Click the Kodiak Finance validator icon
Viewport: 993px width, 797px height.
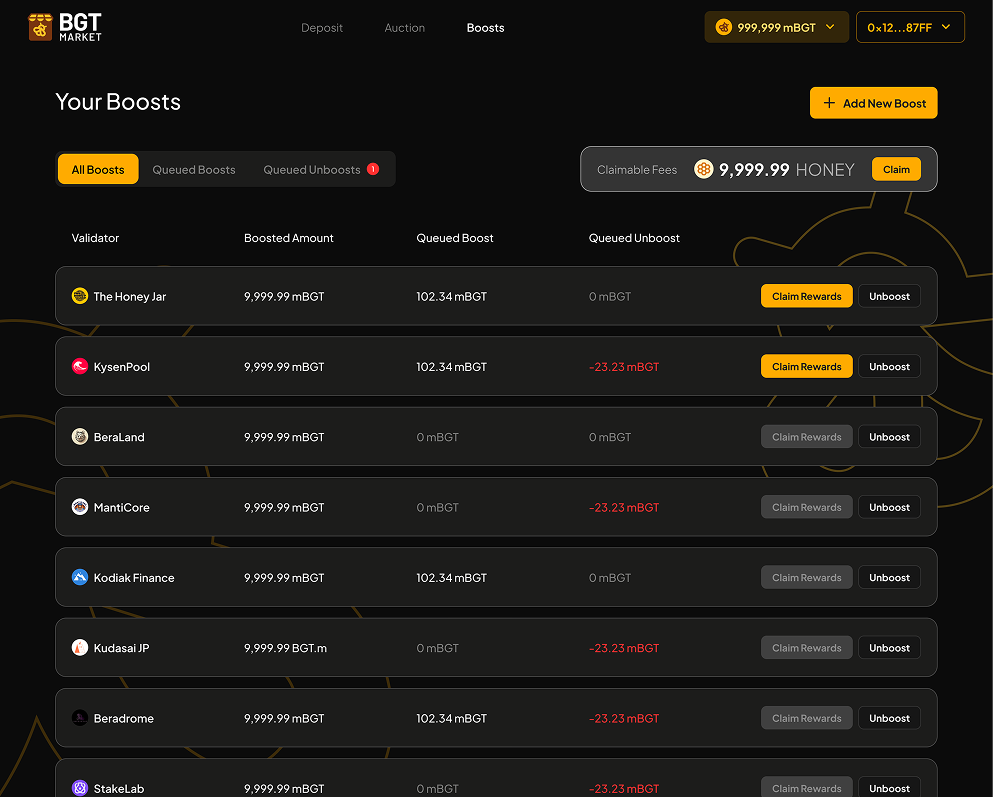tap(80, 578)
